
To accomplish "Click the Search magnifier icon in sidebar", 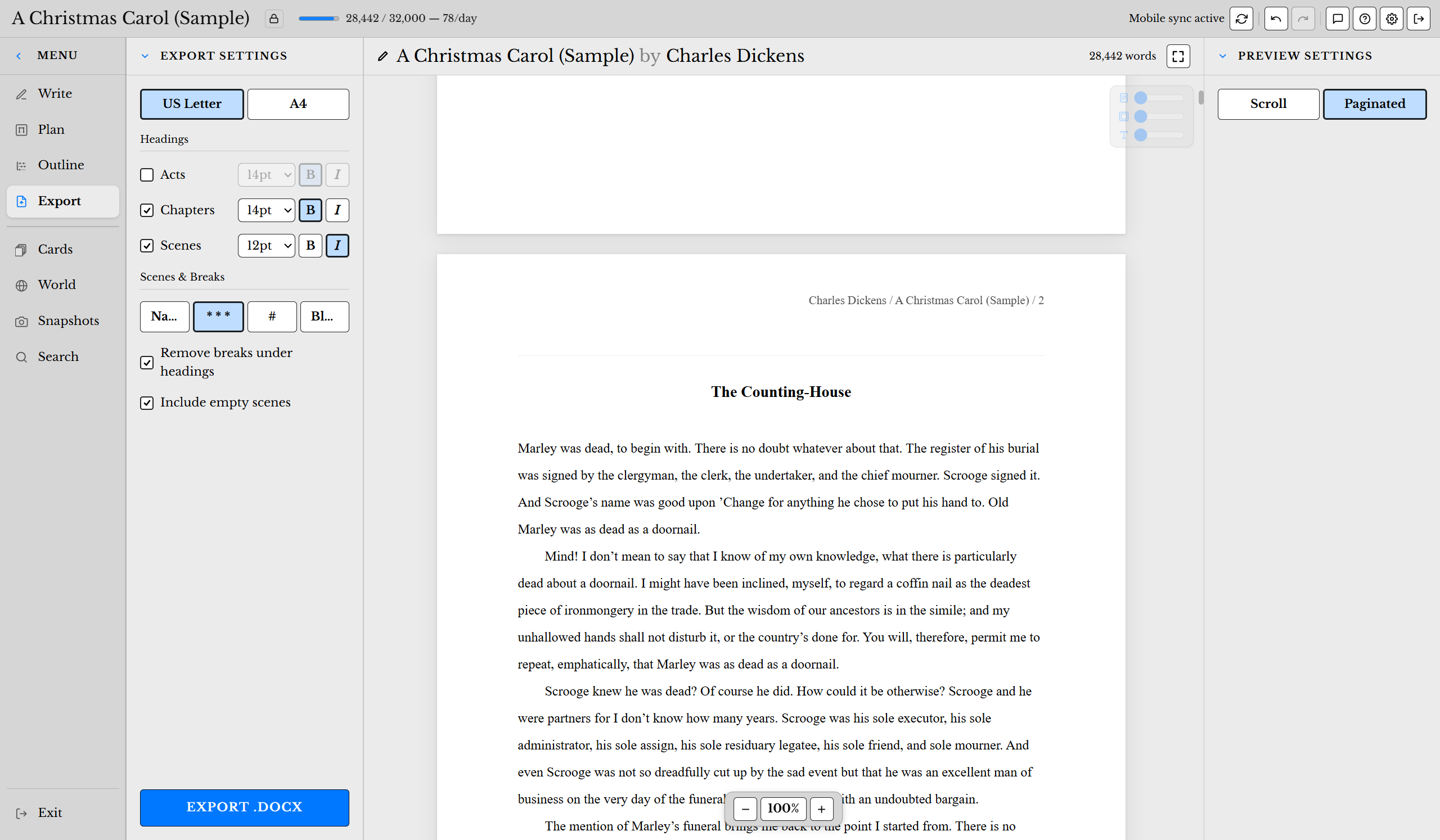I will (x=21, y=358).
